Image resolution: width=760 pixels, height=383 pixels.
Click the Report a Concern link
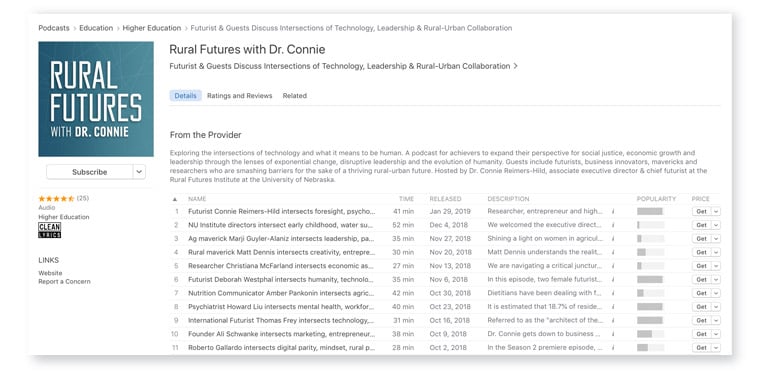[x=64, y=281]
